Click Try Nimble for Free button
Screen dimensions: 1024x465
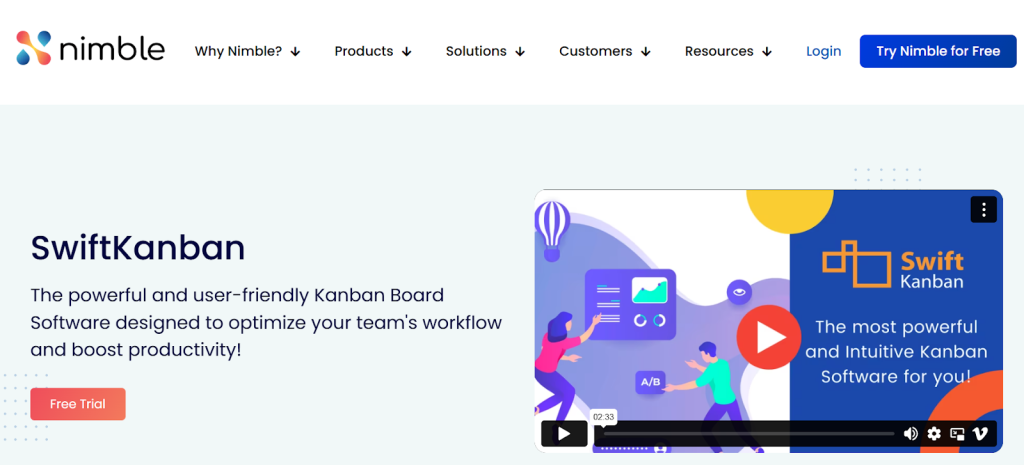click(938, 51)
